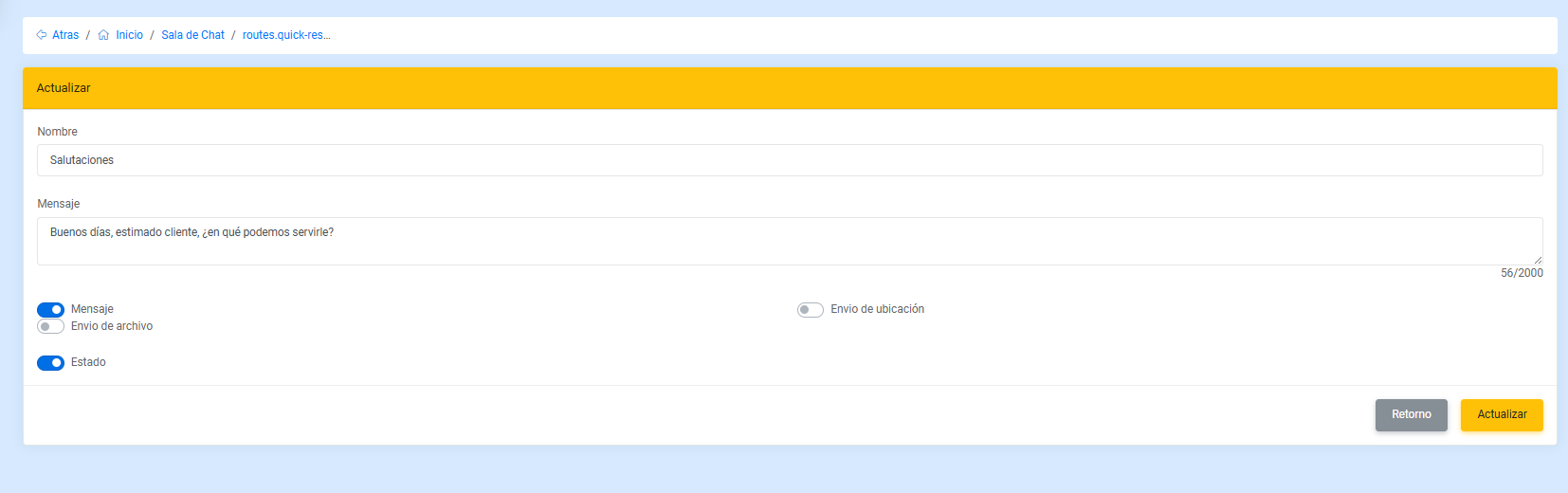The height and width of the screenshot is (493, 1568).
Task: Navigate to the Sala de Chat breadcrumb
Action: [192, 35]
